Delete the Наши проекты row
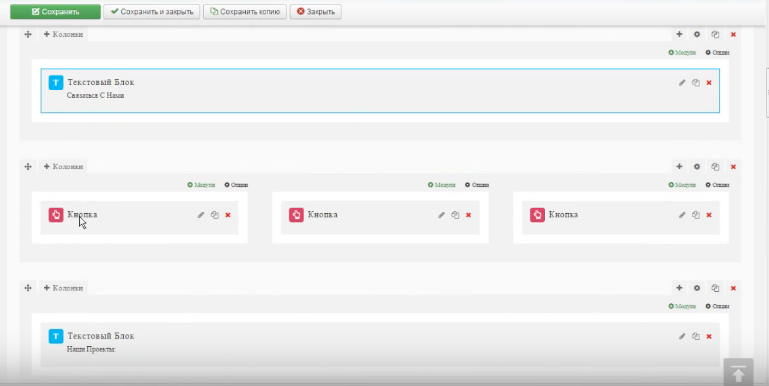This screenshot has height=386, width=769. 733,288
